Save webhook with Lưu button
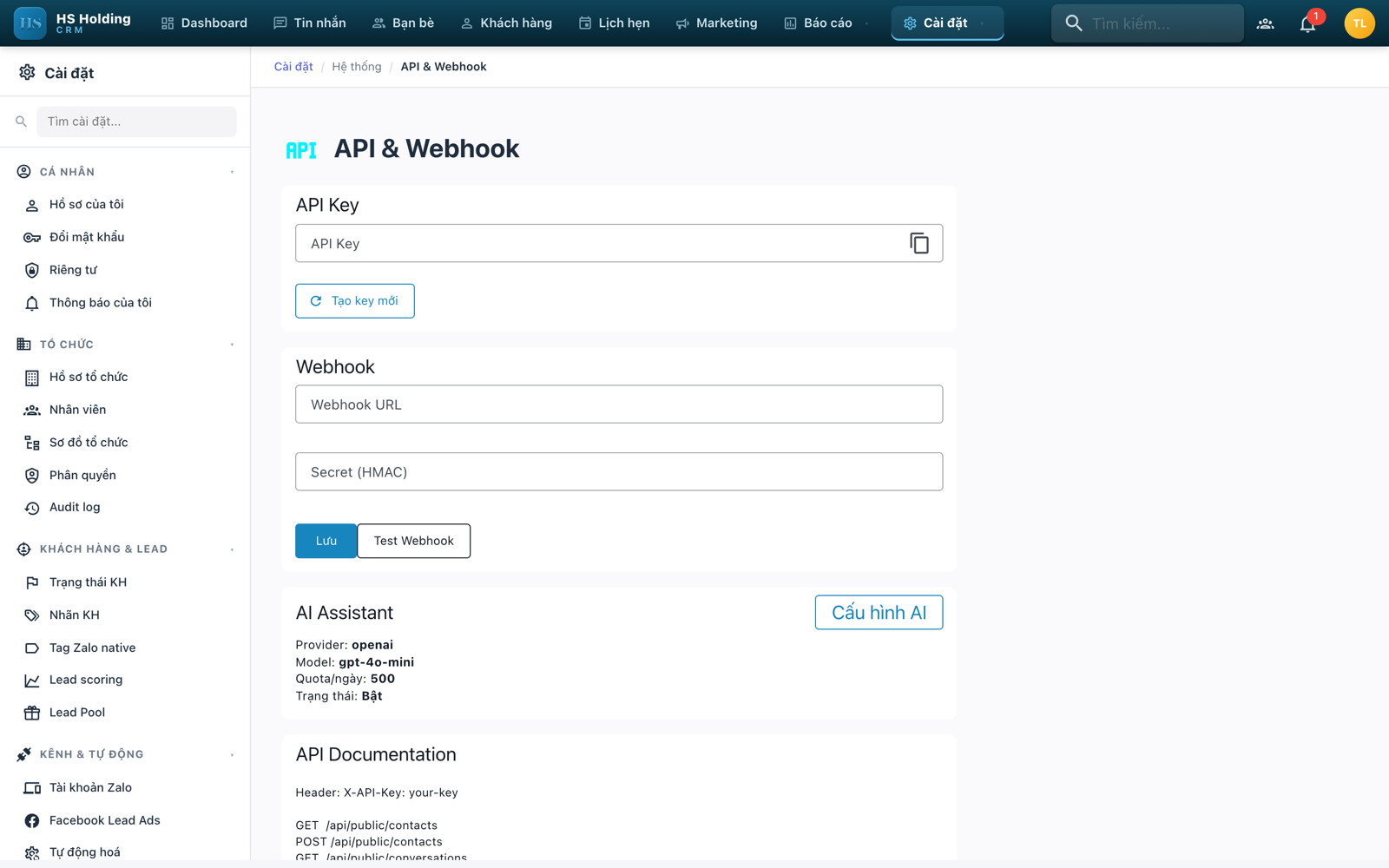 326,541
